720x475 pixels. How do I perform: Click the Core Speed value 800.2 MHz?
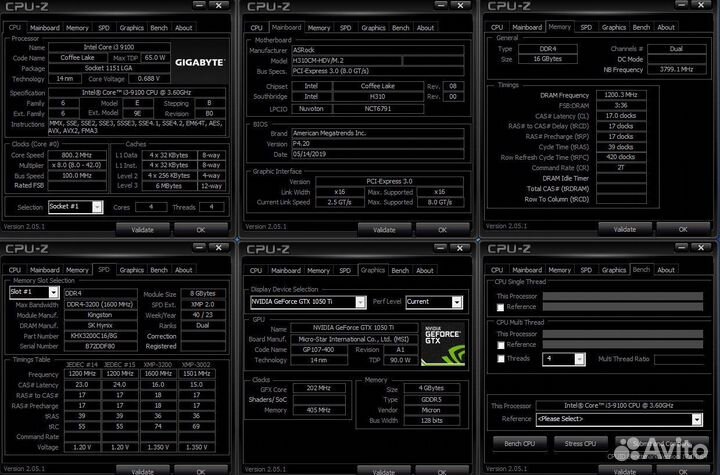tap(77, 155)
